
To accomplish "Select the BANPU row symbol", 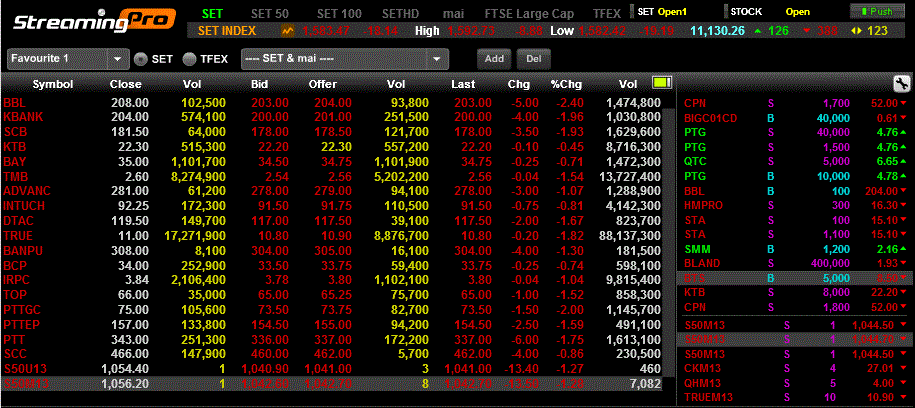I will (23, 250).
